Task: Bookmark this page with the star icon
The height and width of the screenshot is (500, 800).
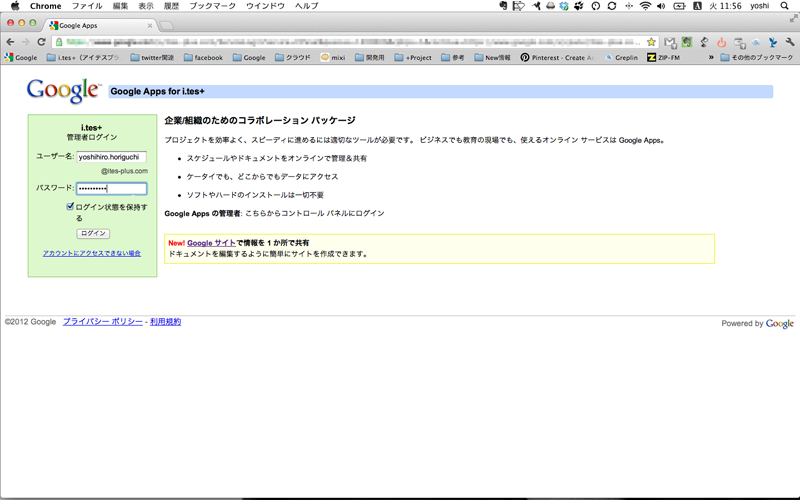Action: point(651,42)
